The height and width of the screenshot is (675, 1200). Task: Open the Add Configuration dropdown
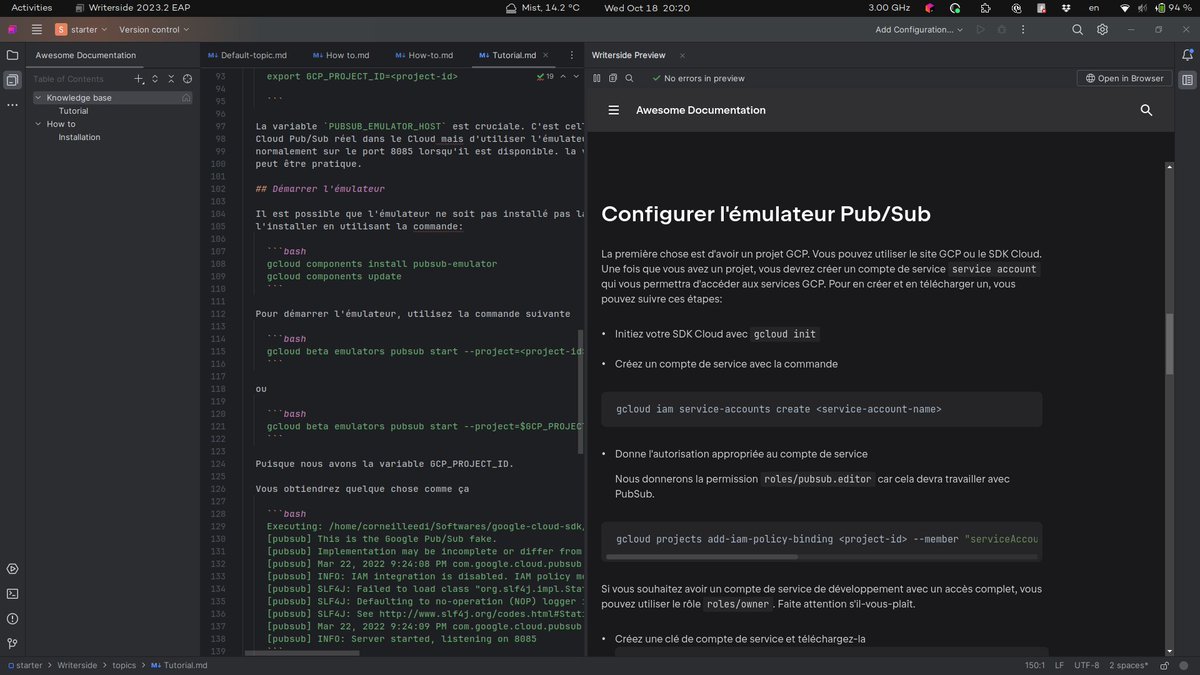point(919,30)
